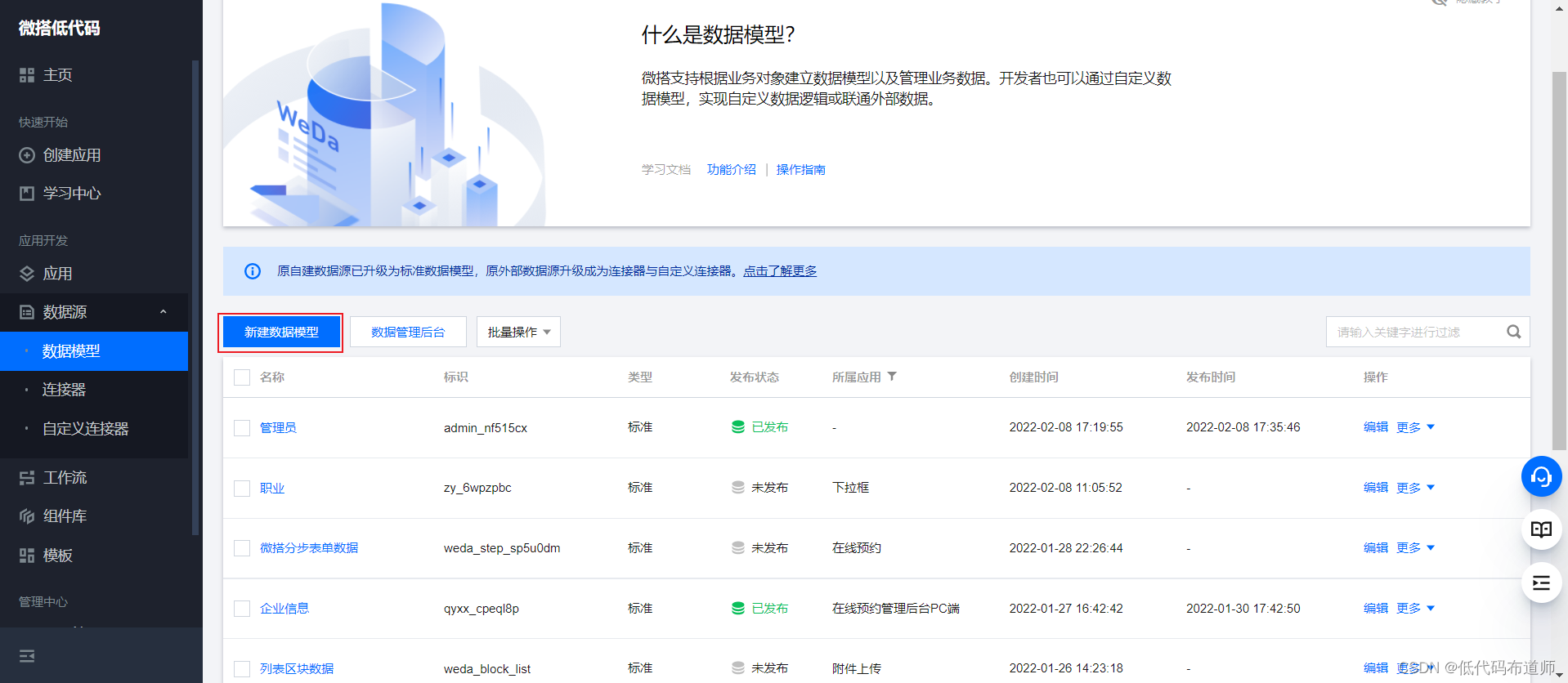Click the 点击了解更多 link
Viewport: 1568px width, 683px height.
tap(780, 271)
